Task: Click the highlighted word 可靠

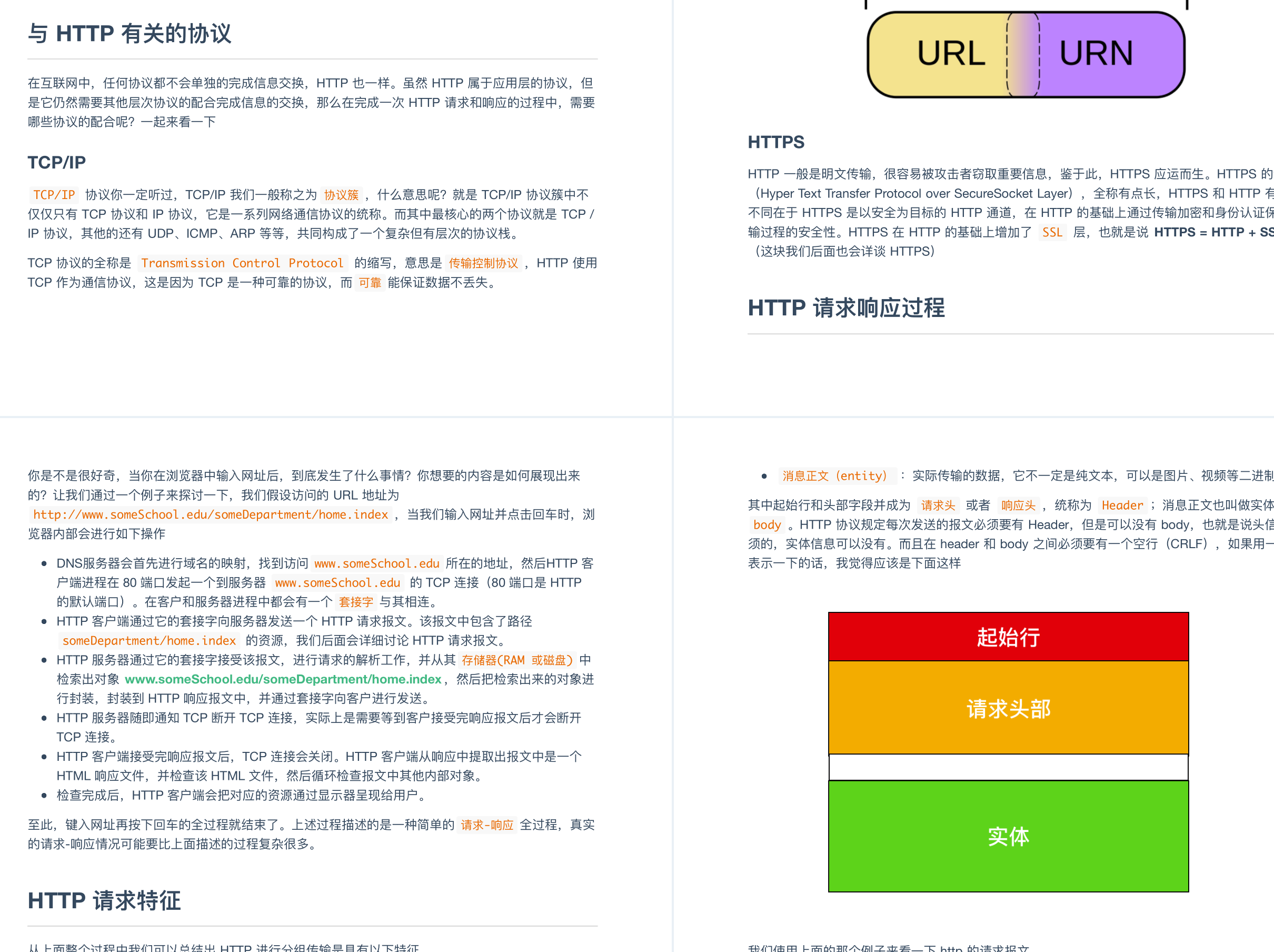Action: 370,283
